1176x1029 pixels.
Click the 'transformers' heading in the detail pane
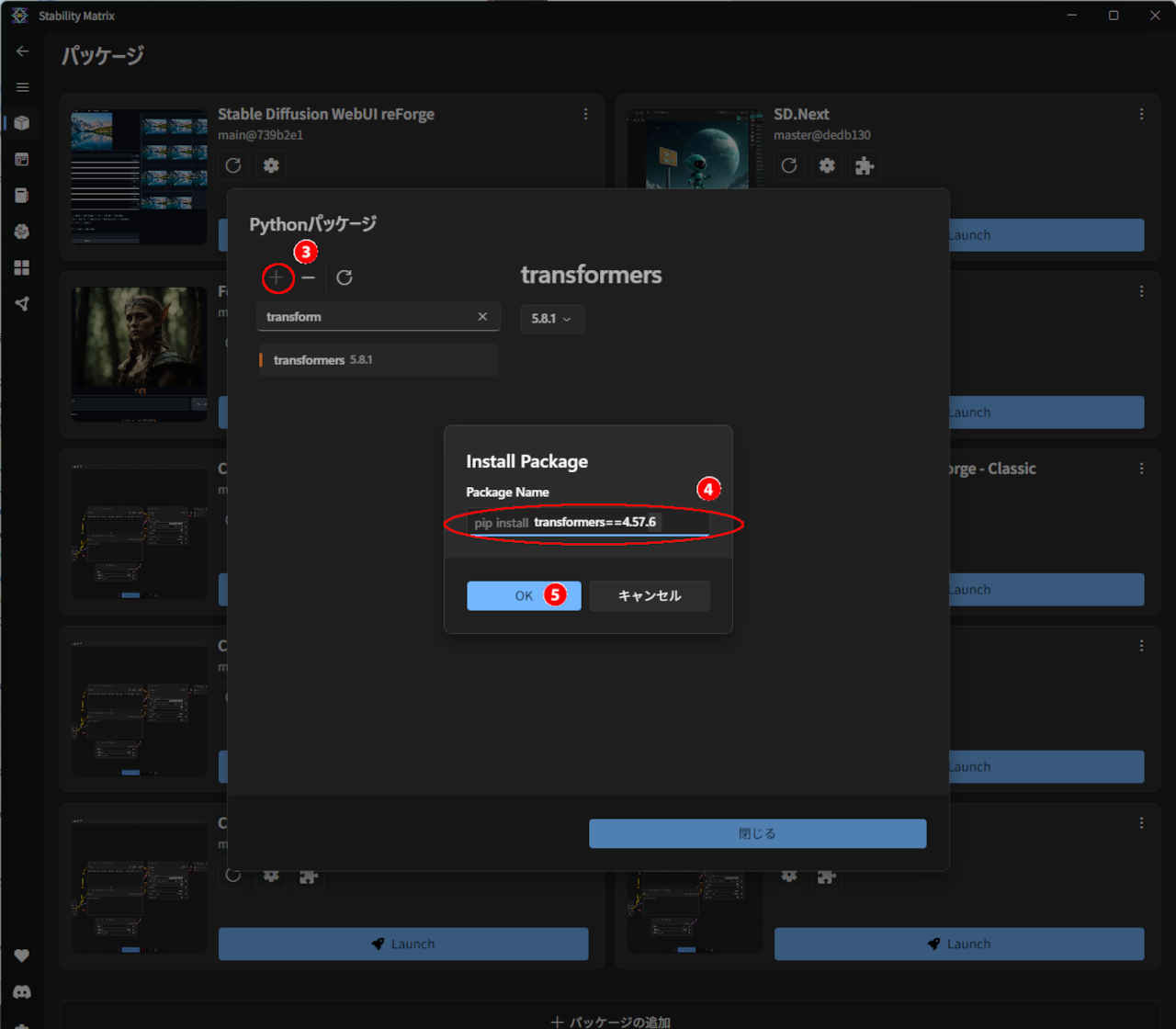pyautogui.click(x=591, y=275)
